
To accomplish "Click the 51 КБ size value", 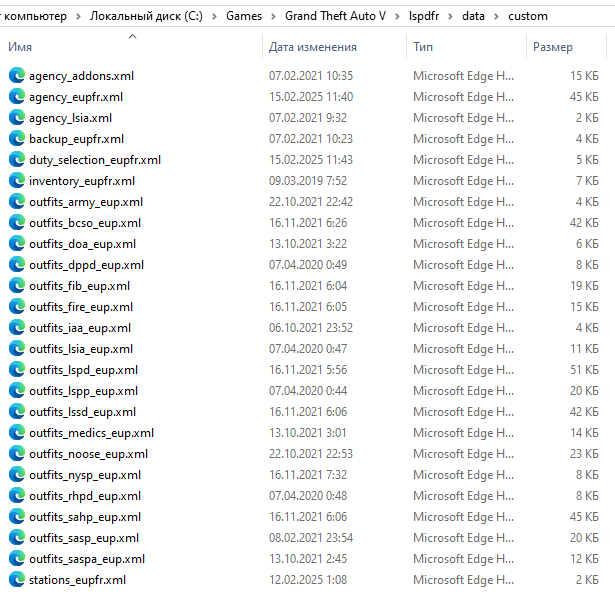I will [x=584, y=370].
